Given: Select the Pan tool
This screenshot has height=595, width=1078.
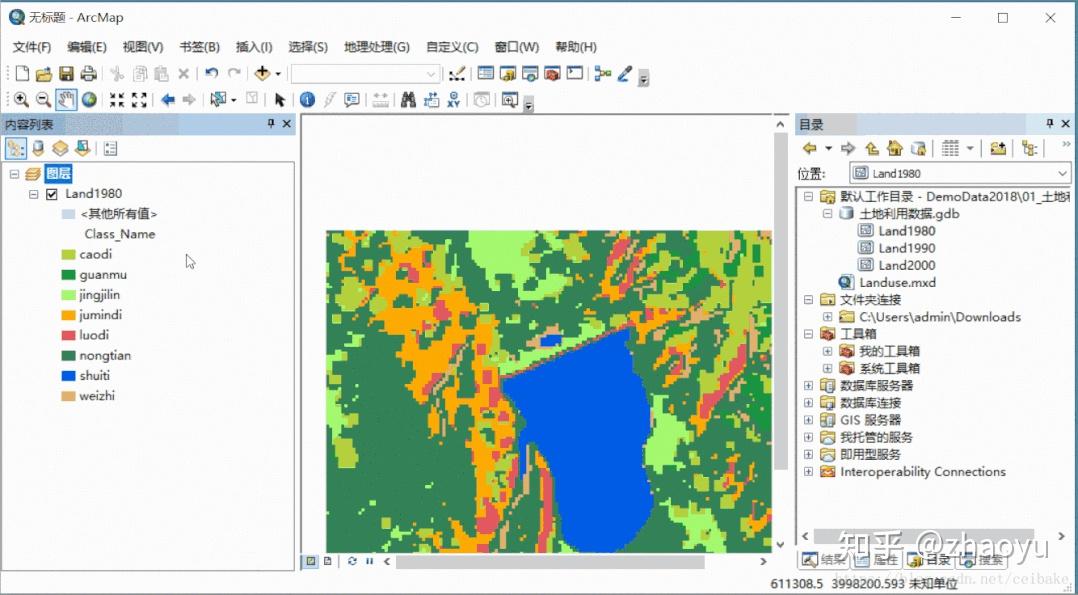Looking at the screenshot, I should point(66,100).
